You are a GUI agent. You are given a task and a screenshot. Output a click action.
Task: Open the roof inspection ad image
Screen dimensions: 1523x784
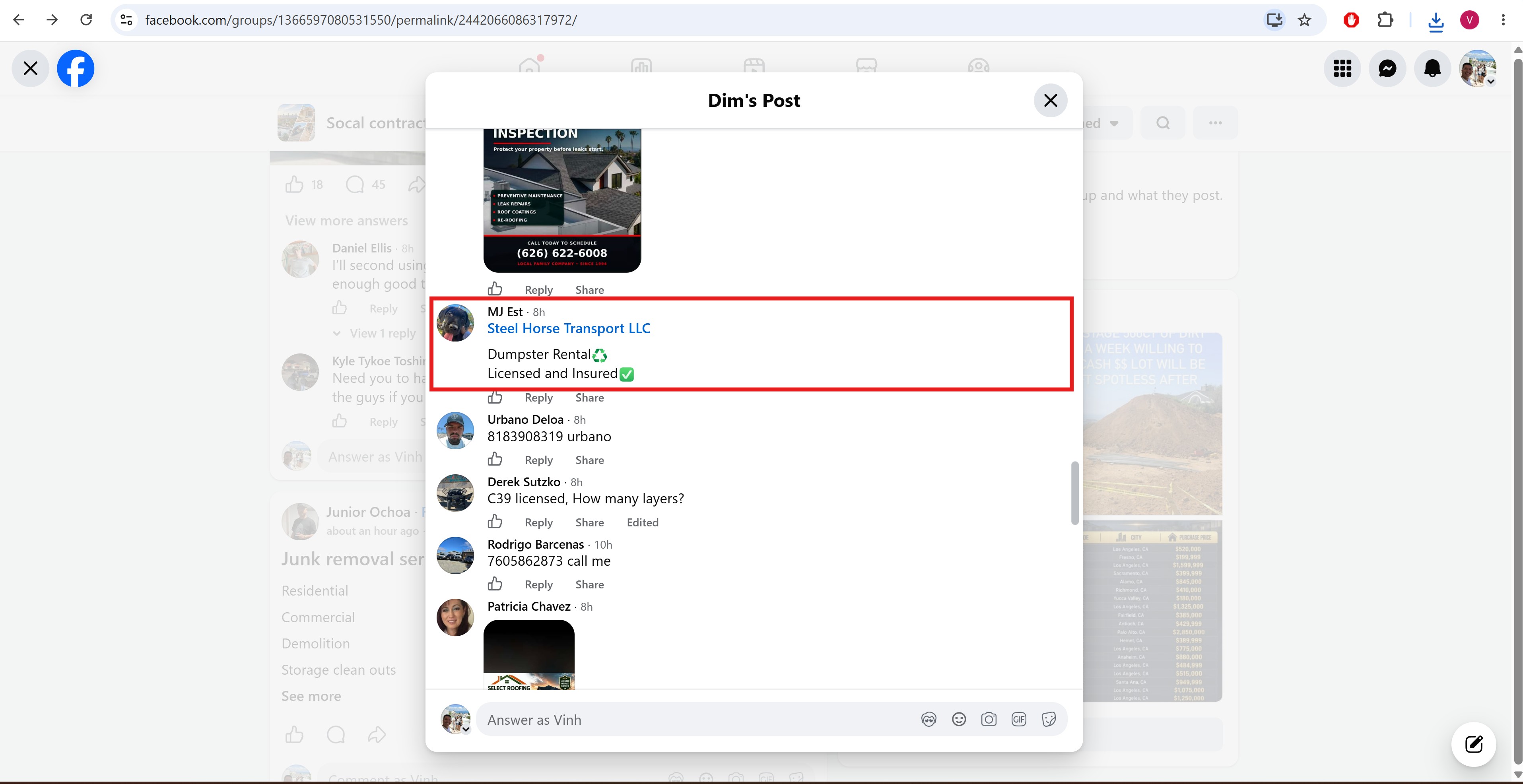562,200
